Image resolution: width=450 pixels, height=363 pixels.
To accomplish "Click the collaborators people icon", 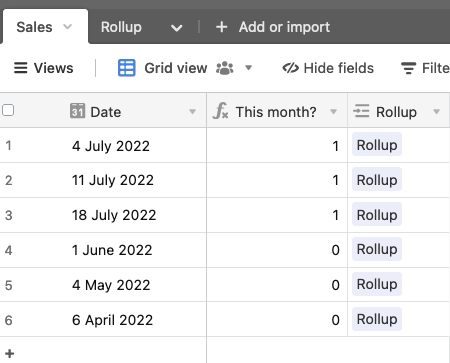I will click(225, 68).
